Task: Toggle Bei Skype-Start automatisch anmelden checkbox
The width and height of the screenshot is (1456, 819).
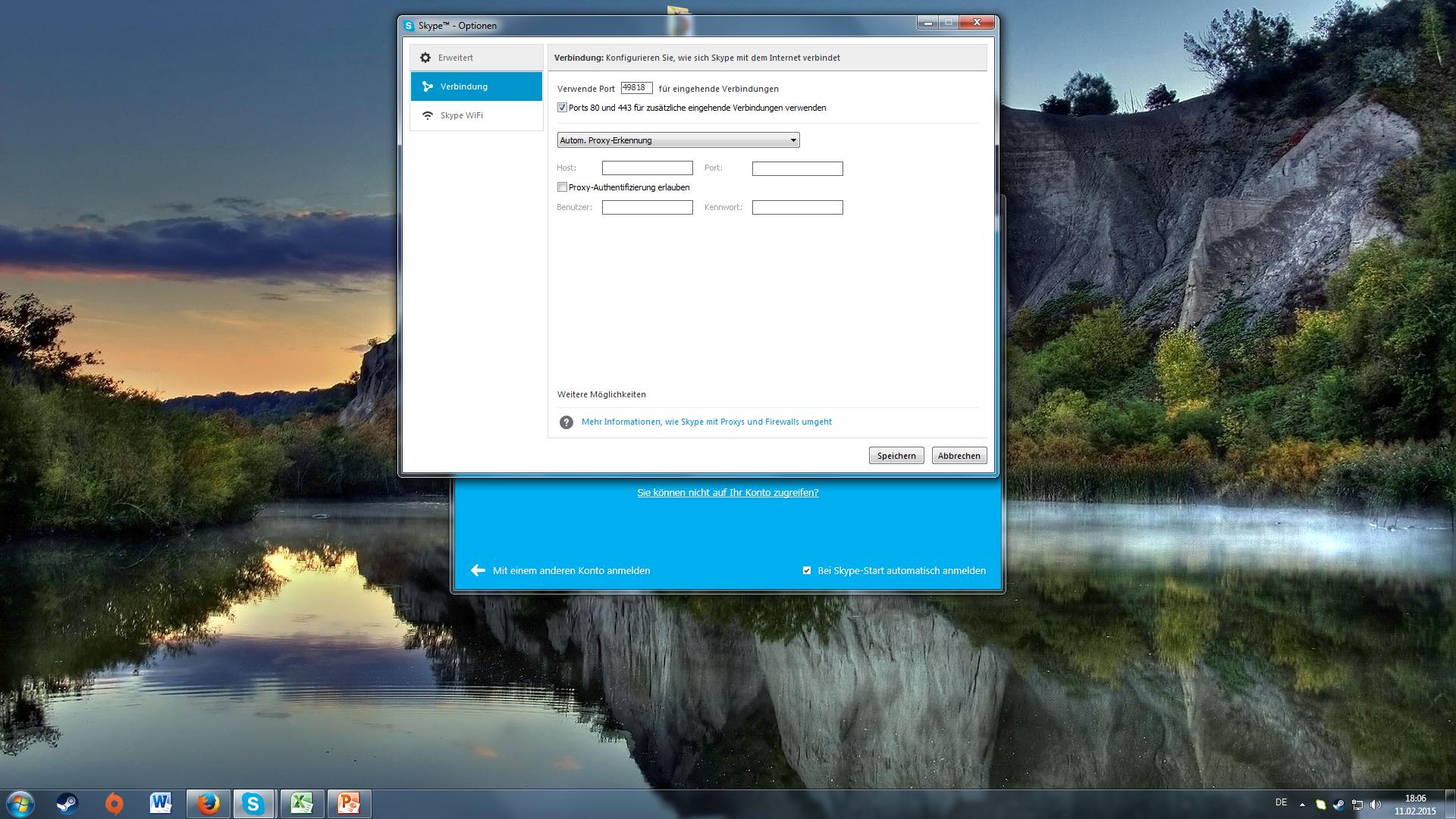Action: point(807,570)
